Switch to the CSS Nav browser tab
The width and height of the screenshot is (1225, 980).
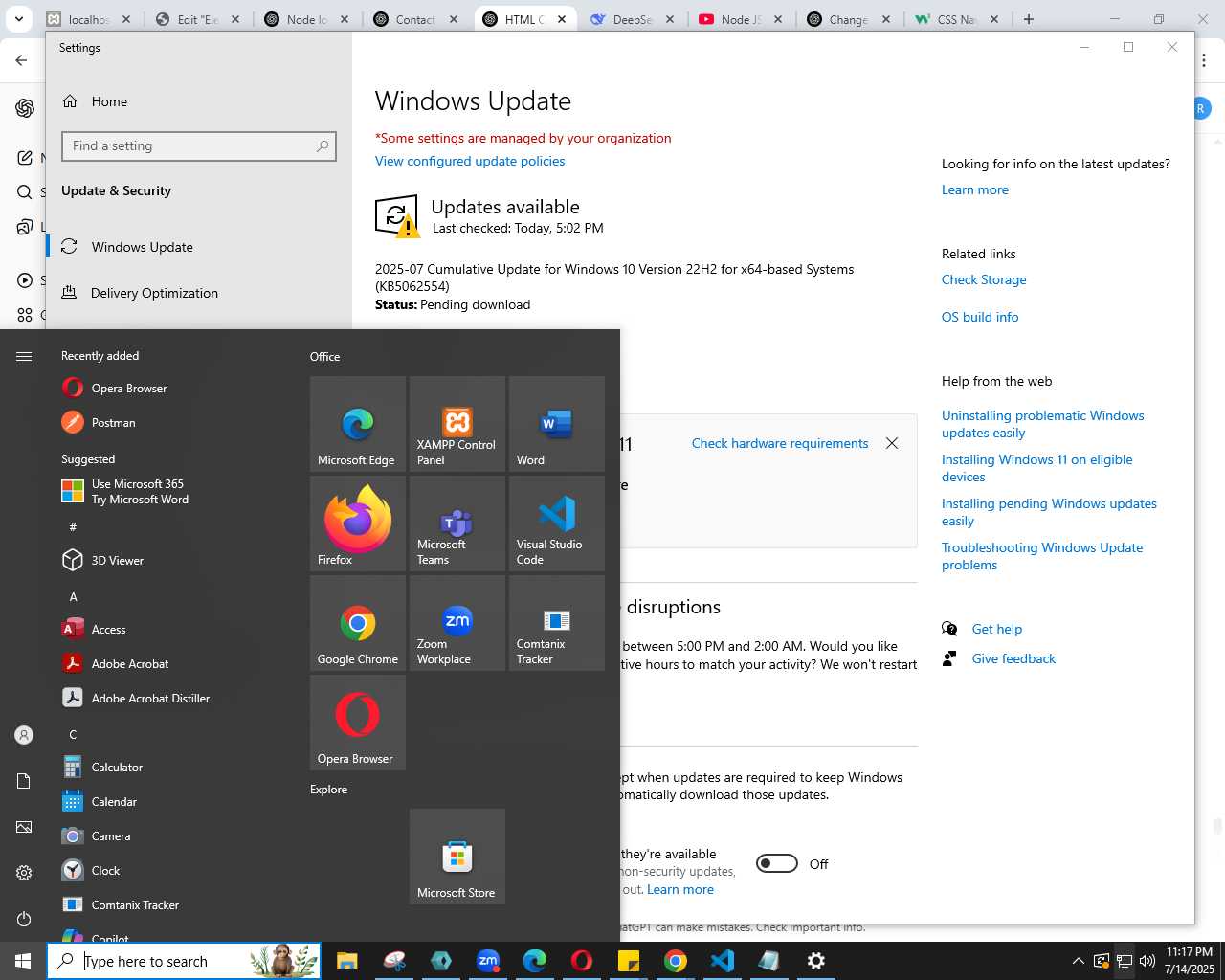[957, 19]
